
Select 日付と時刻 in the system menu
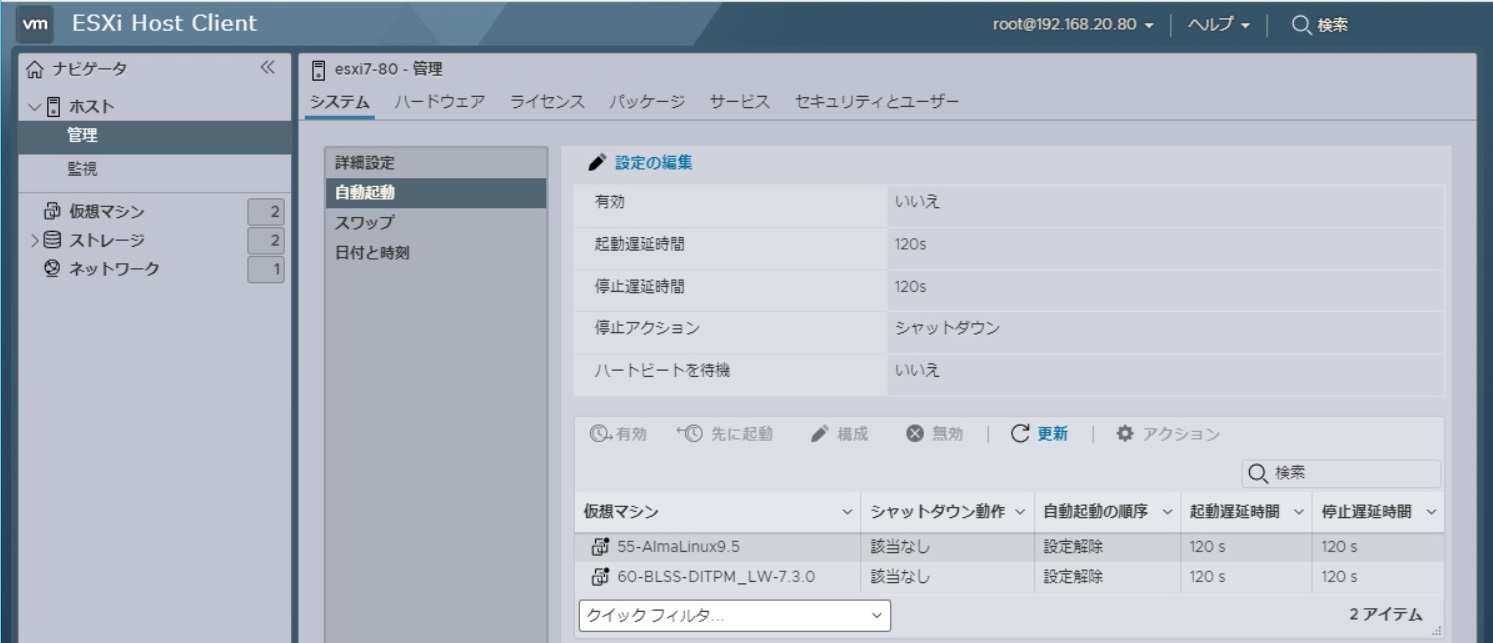(x=436, y=253)
